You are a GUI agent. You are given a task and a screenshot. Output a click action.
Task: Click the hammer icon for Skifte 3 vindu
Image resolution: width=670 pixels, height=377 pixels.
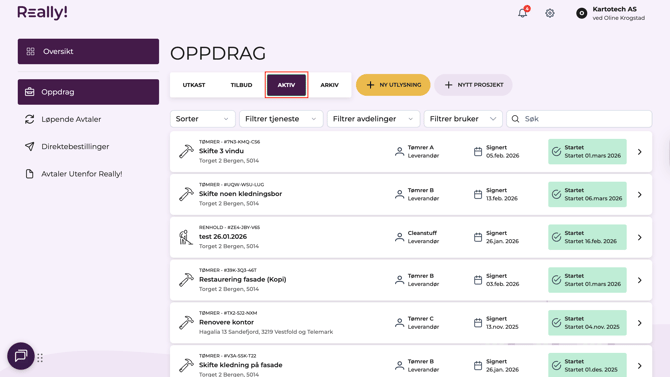pyautogui.click(x=186, y=151)
